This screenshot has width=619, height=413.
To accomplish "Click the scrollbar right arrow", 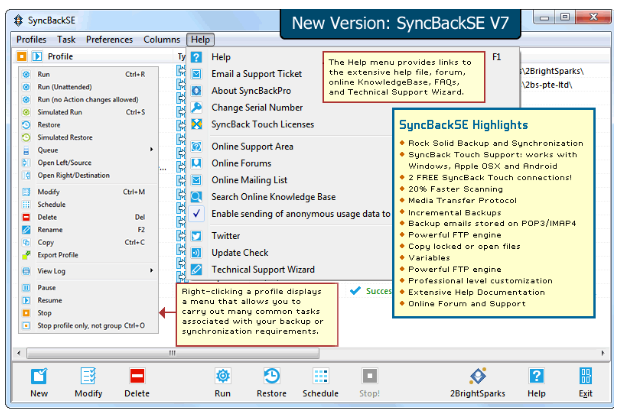I will coord(602,353).
